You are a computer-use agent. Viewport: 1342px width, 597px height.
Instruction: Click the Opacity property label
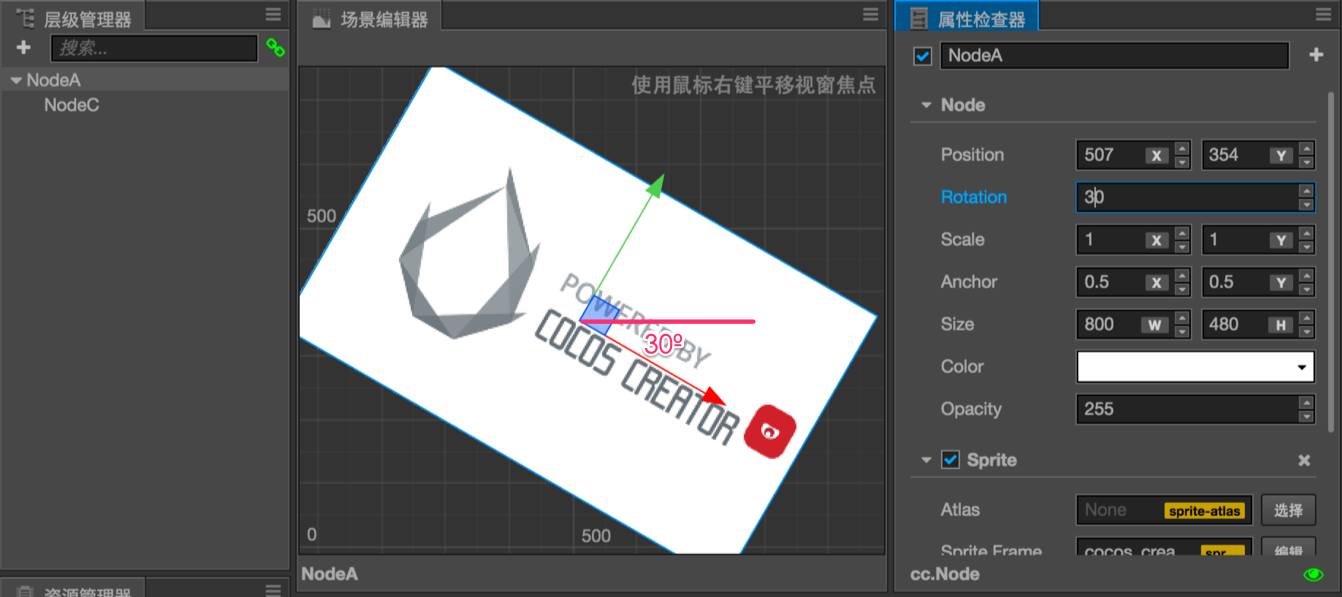(971, 409)
